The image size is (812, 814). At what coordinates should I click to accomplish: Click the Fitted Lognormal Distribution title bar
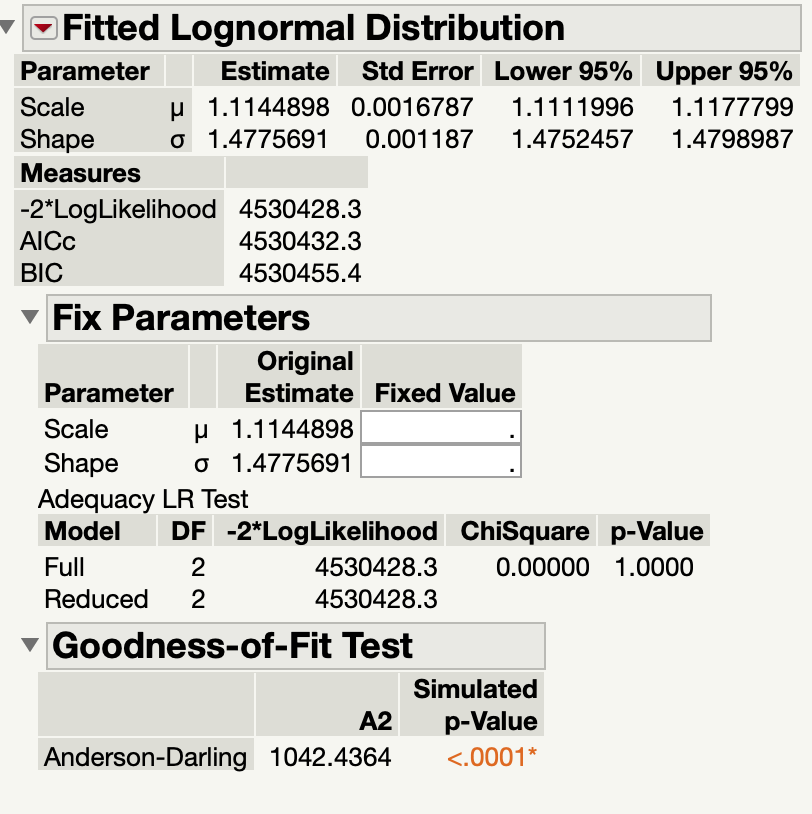pos(412,28)
